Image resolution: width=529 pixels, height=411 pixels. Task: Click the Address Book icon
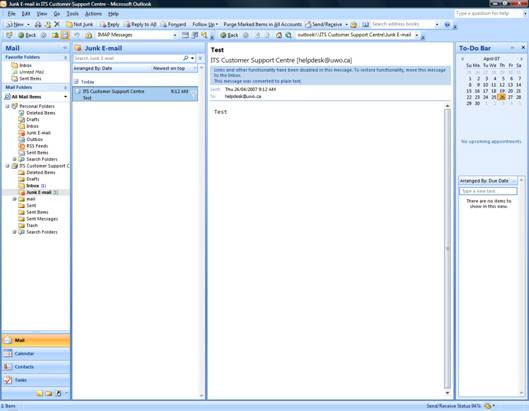pyautogui.click(x=366, y=24)
